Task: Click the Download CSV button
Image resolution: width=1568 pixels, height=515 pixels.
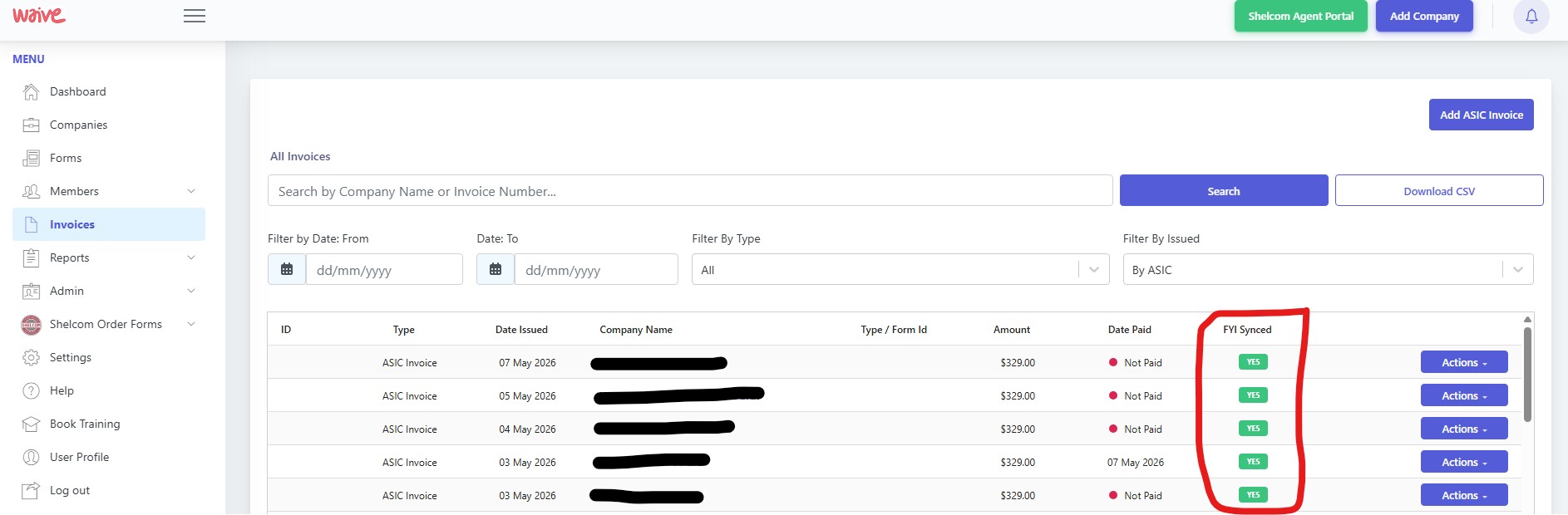Action: (1439, 190)
